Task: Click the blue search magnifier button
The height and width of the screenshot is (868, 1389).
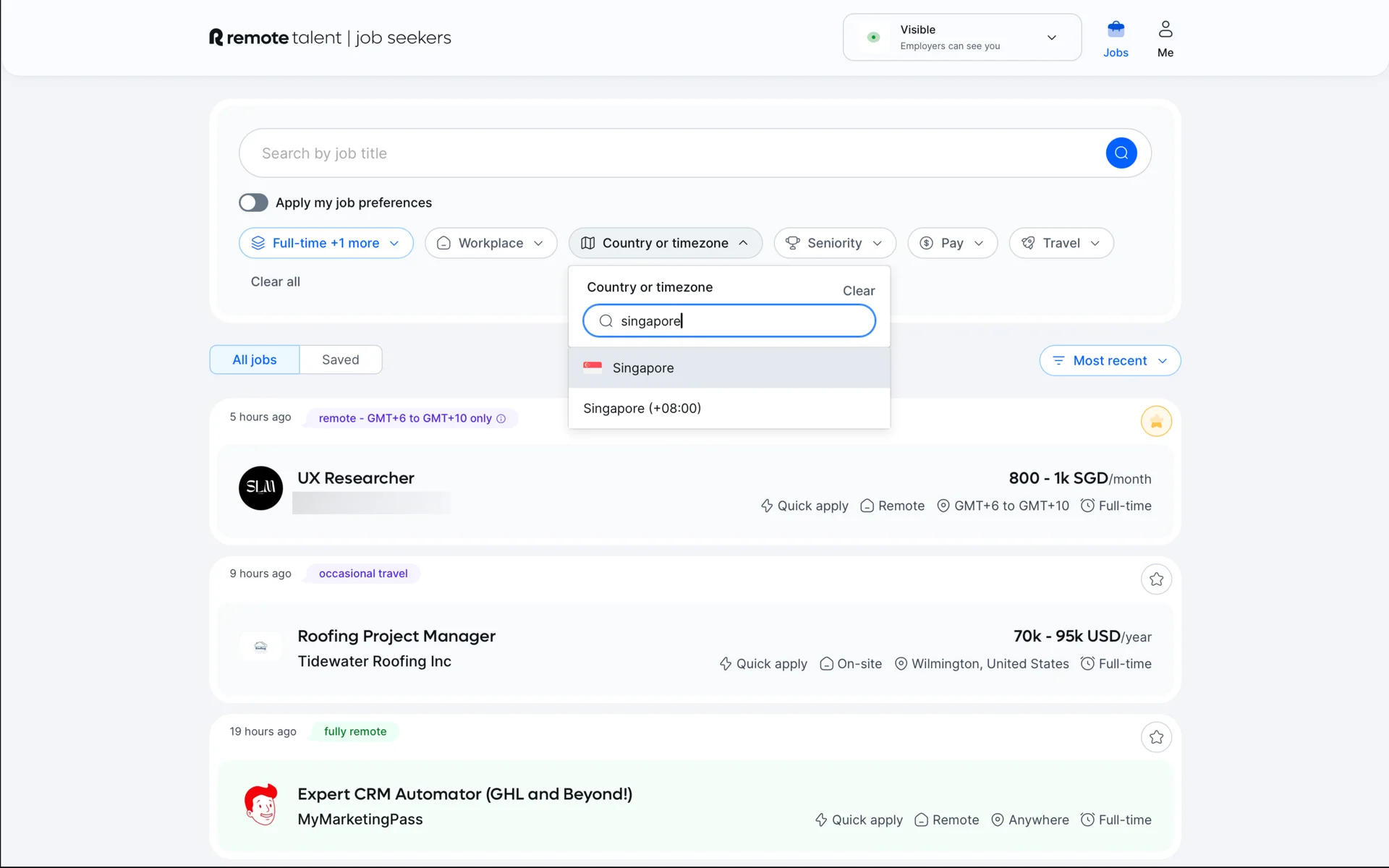Action: point(1121,153)
